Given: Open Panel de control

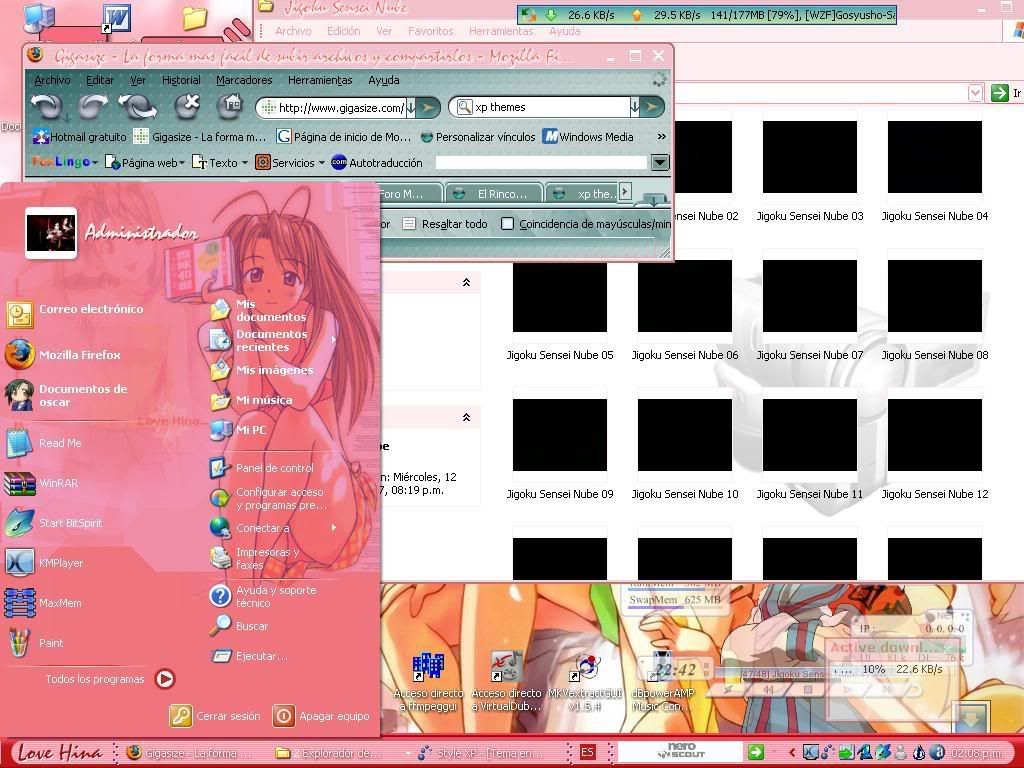Looking at the screenshot, I should point(262,468).
